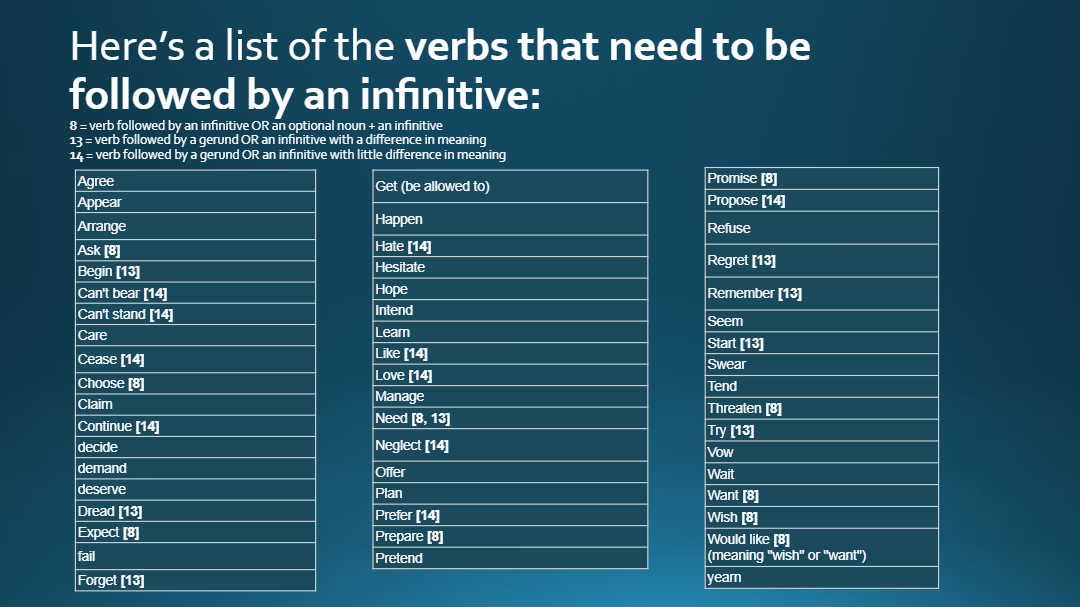Select the "Get (be allowed to)" cell
The image size is (1080, 607).
point(510,186)
